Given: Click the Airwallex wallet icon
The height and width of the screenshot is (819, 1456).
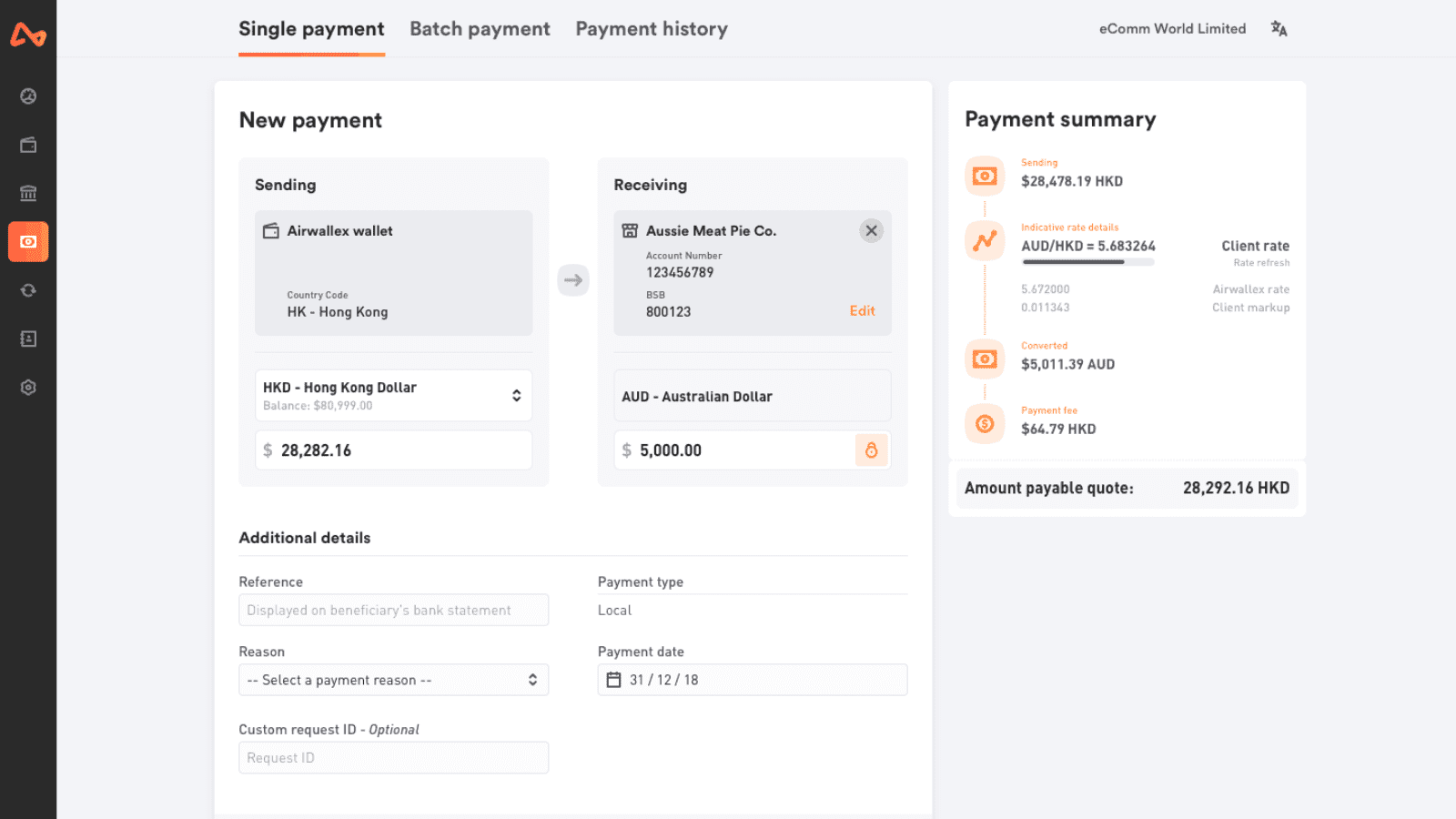Looking at the screenshot, I should click(x=271, y=231).
